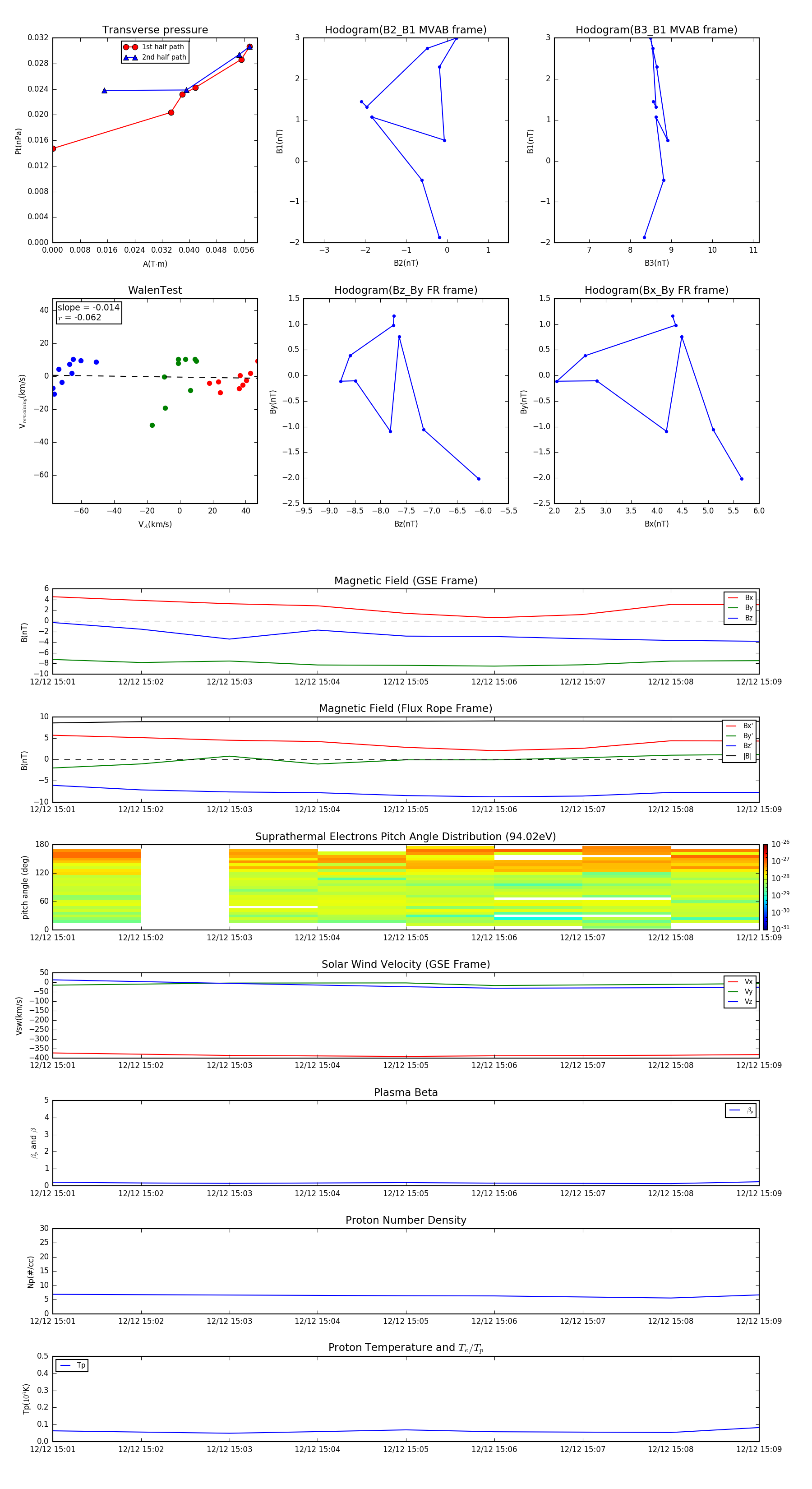Click the "Magnetic Field (Flux Rope Frame)" title

(406, 709)
